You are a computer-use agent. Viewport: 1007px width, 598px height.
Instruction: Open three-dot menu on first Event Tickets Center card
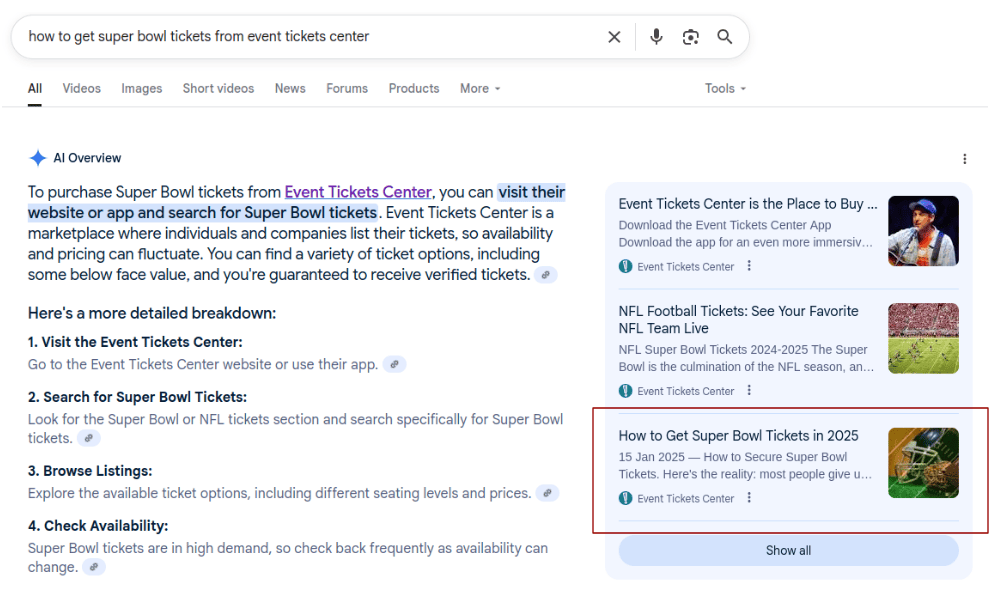coord(749,266)
